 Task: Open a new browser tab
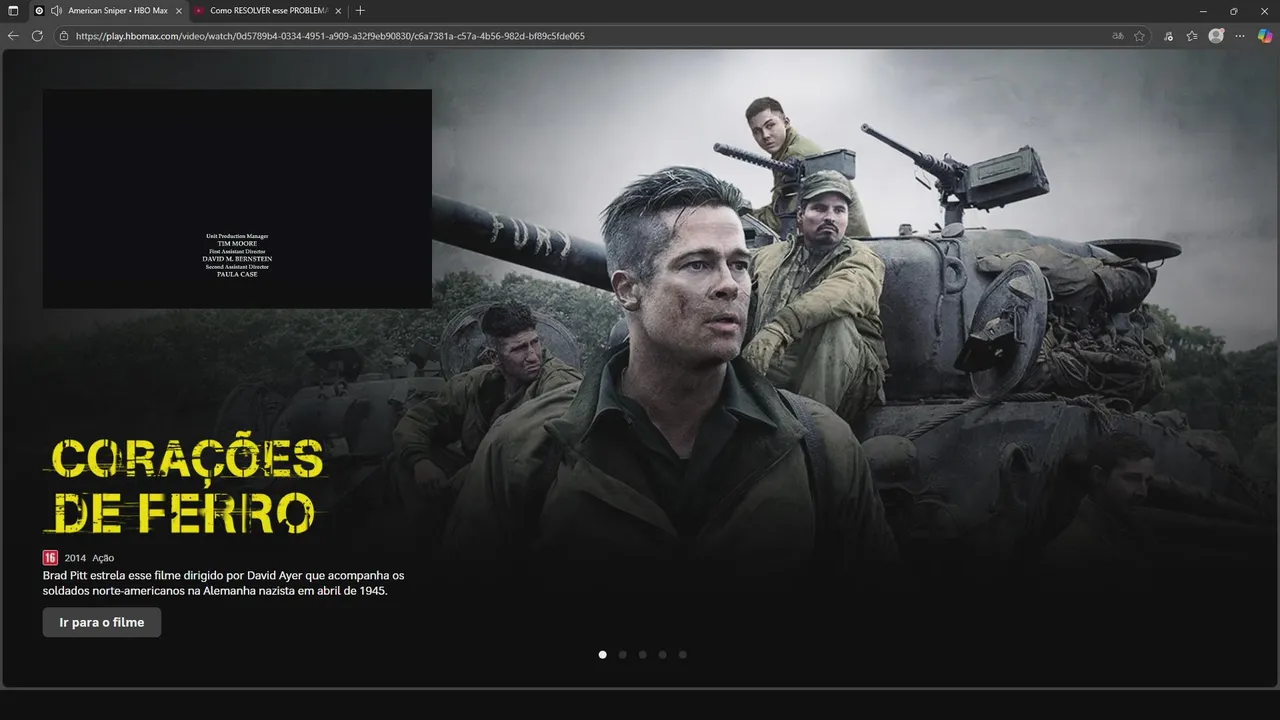360,11
